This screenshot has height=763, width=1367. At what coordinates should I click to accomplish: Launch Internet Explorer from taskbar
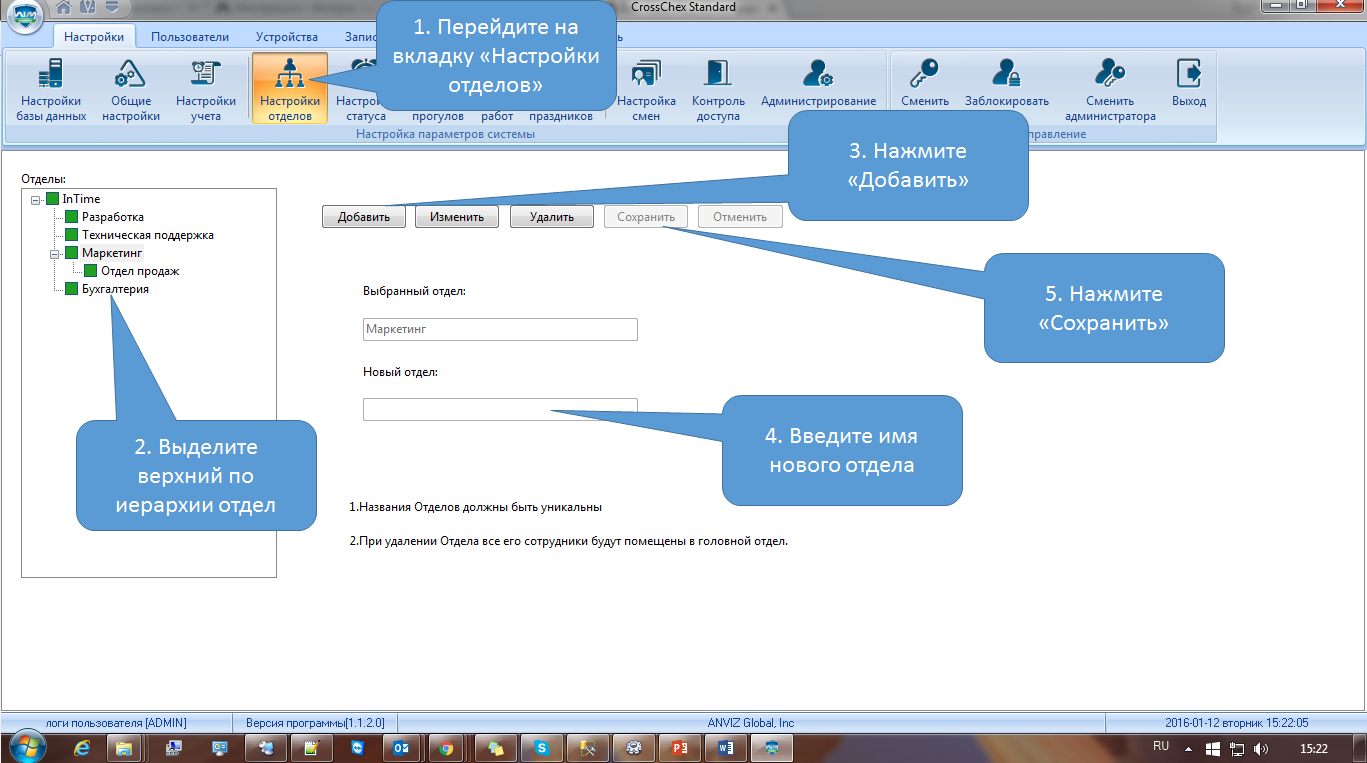[x=82, y=747]
